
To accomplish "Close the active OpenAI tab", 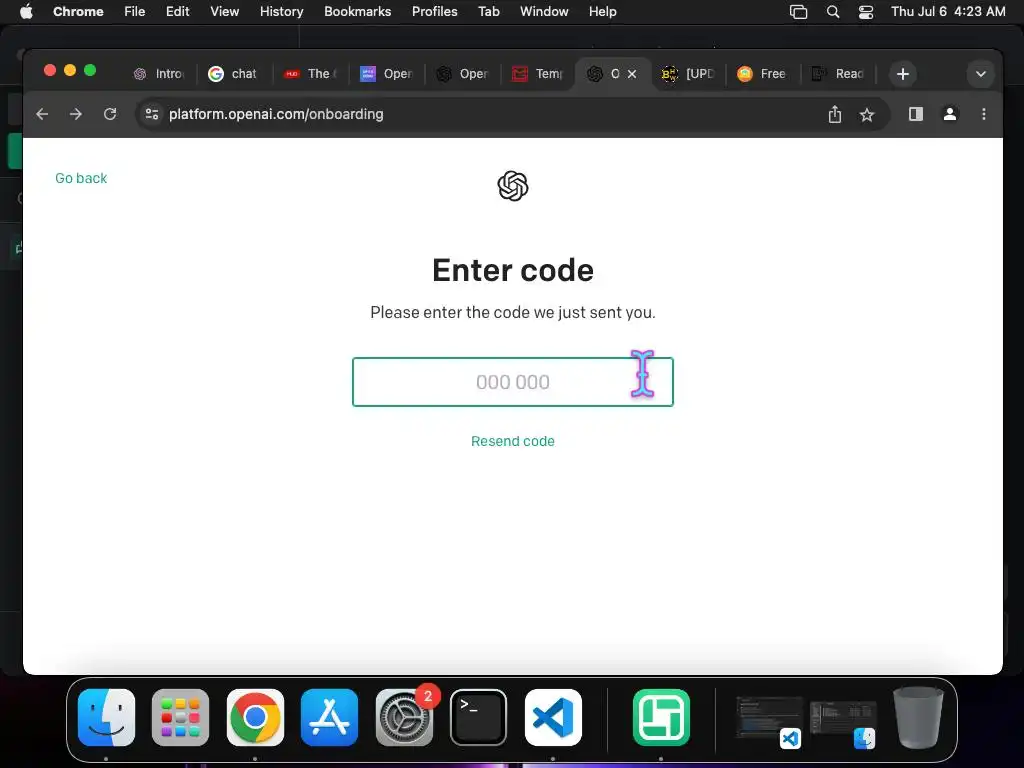I will tap(632, 74).
